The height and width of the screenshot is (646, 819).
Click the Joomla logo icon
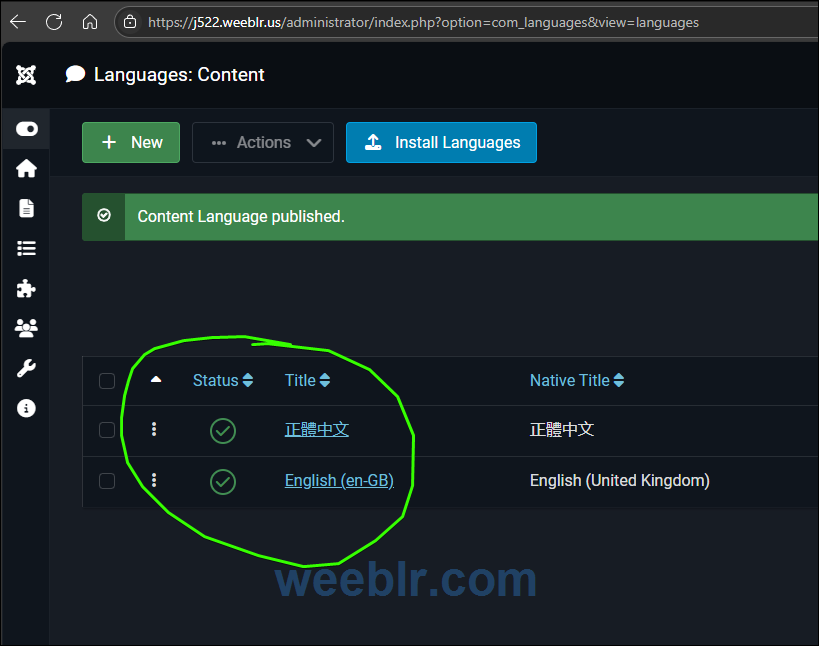pyautogui.click(x=26, y=75)
